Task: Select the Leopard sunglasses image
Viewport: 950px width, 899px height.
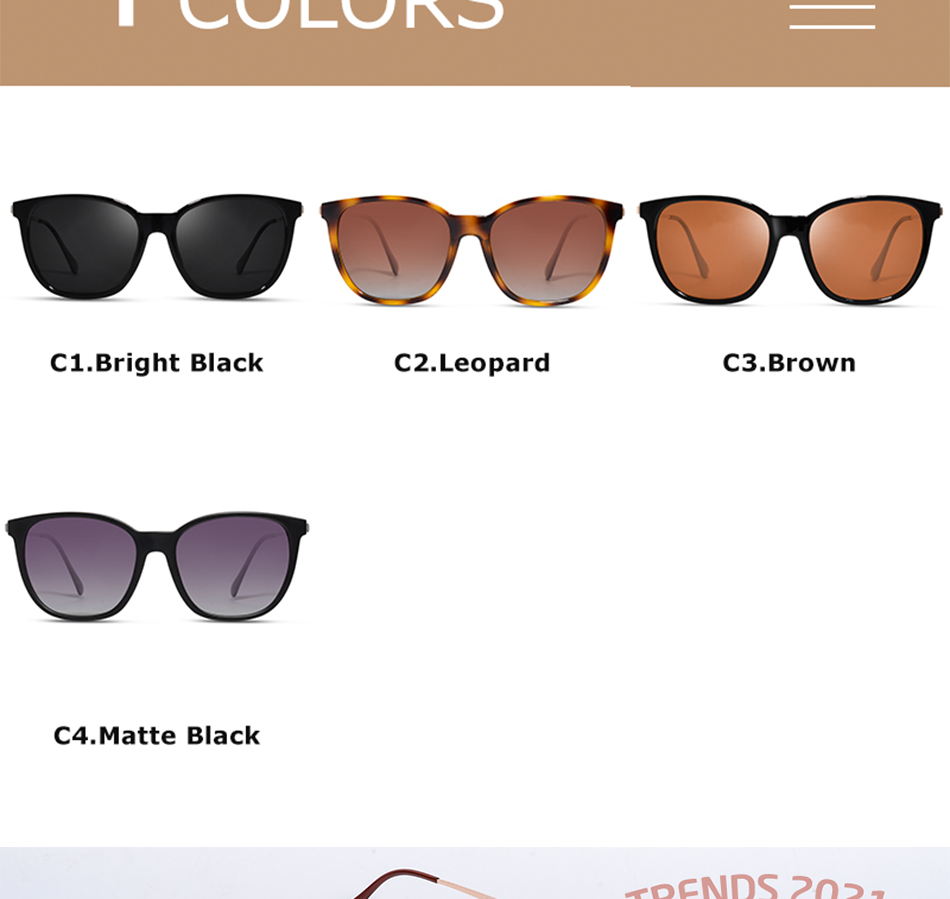Action: [x=471, y=250]
